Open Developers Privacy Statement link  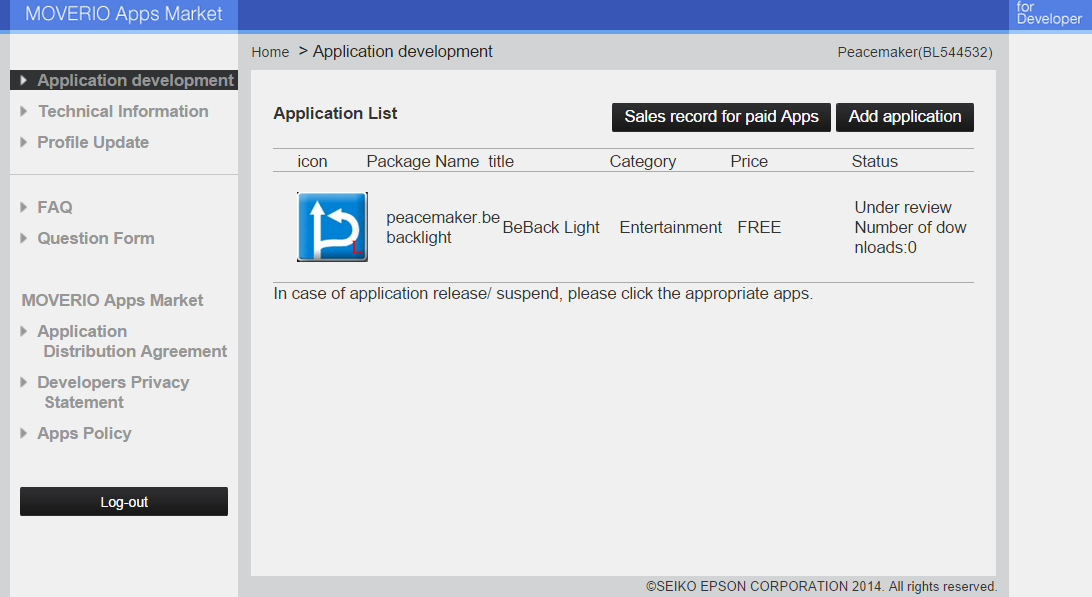point(113,392)
